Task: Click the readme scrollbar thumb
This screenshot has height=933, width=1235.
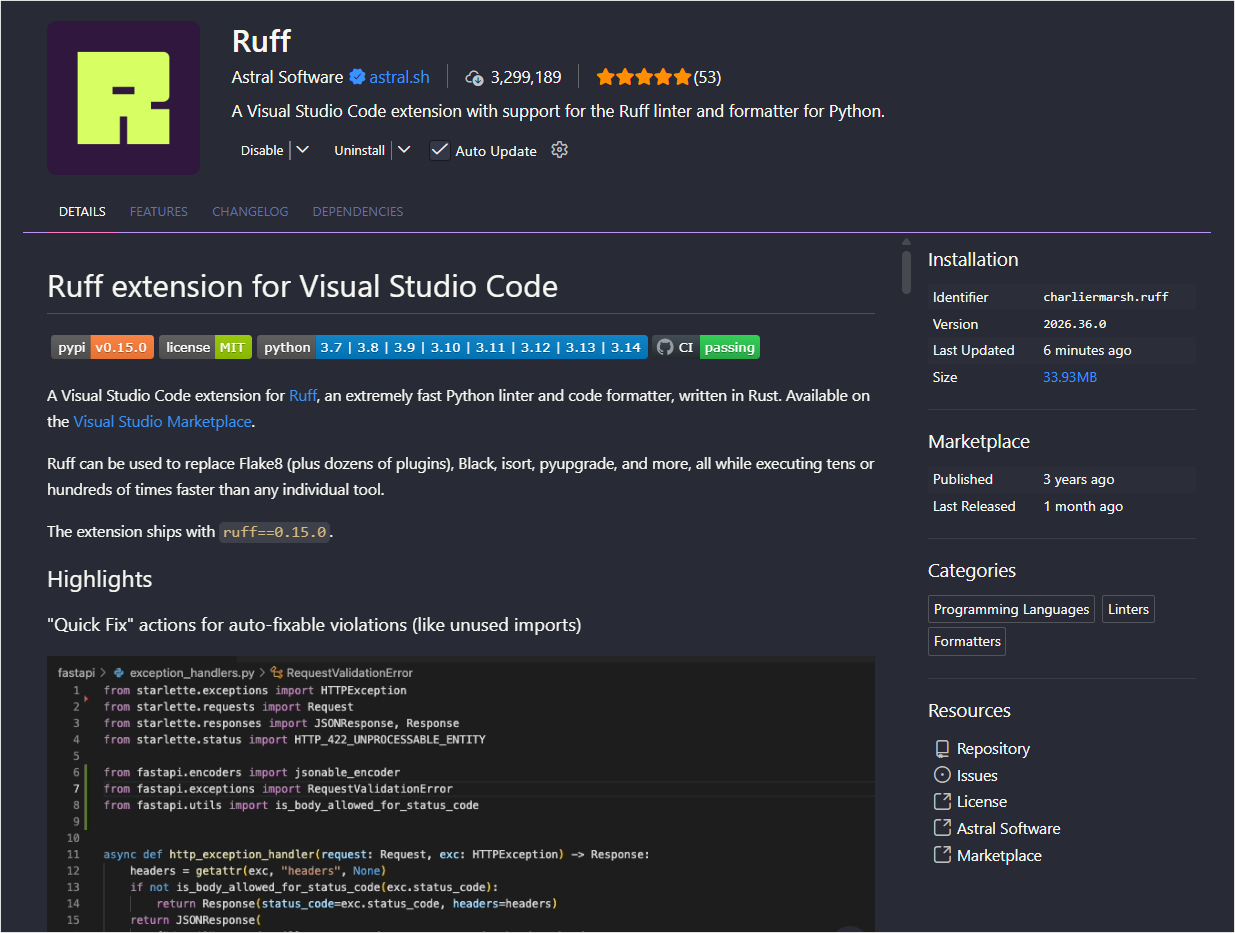Action: (906, 271)
